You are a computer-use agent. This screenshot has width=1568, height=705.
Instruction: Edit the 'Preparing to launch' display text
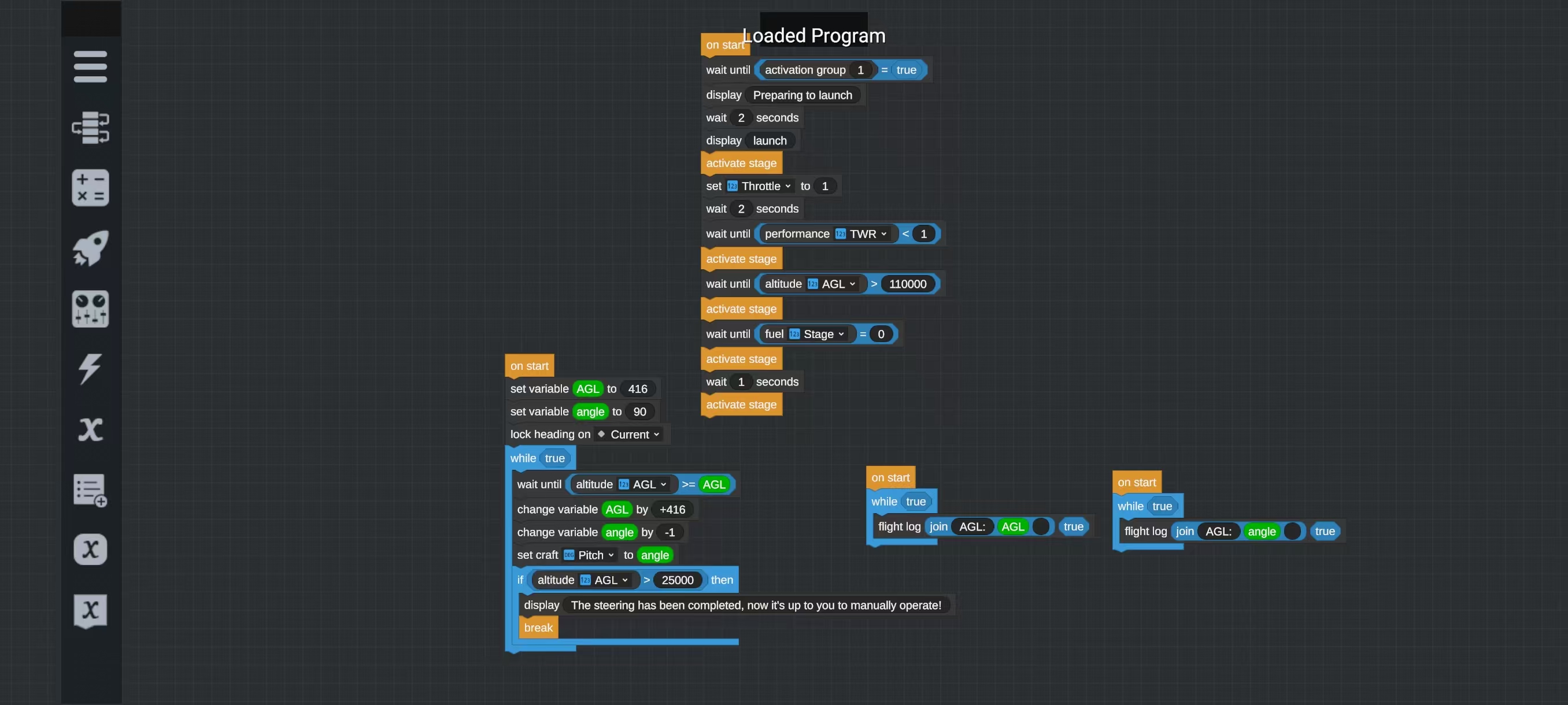click(x=802, y=95)
